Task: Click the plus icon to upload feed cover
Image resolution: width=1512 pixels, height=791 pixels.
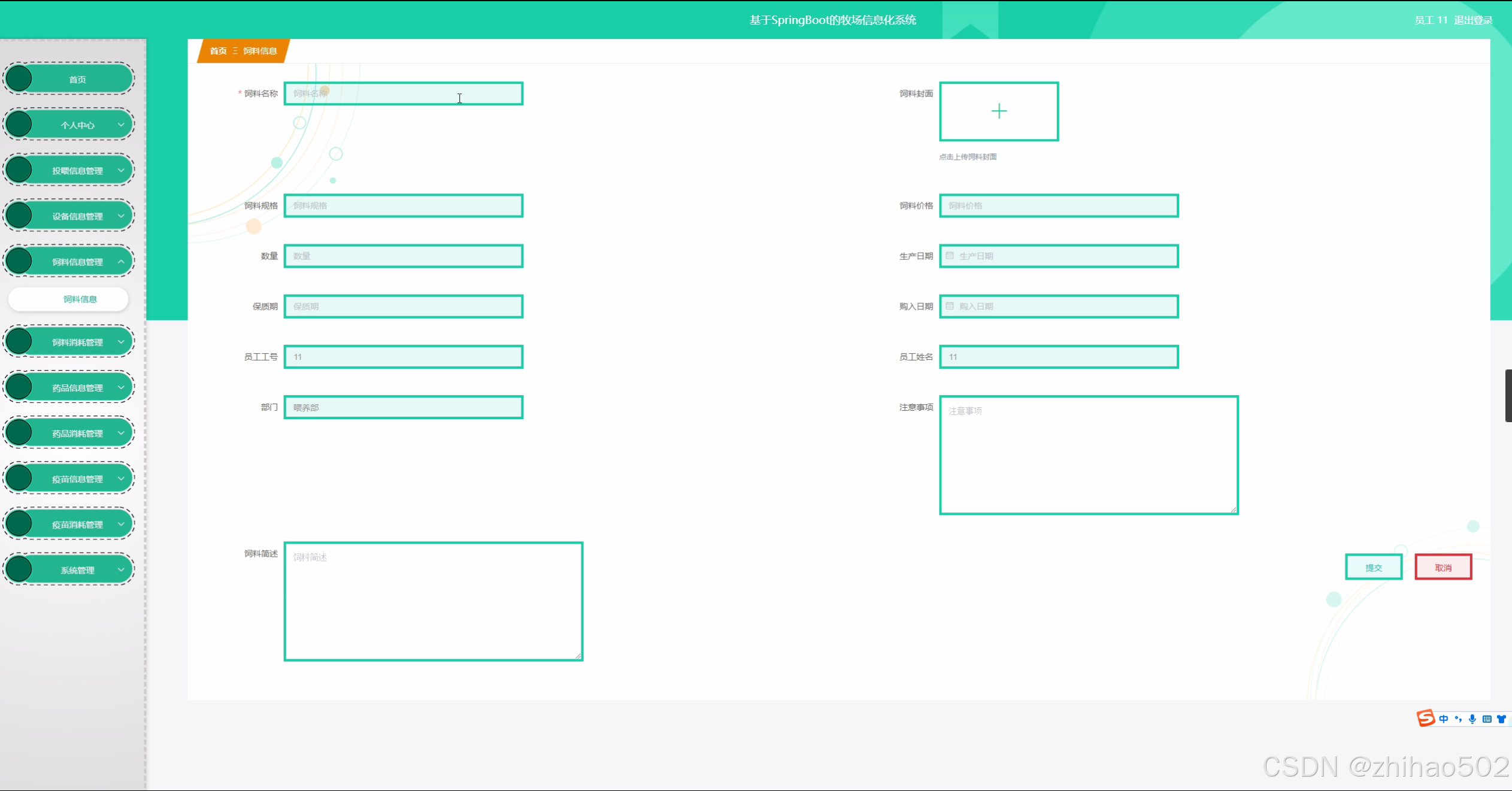Action: (x=999, y=111)
